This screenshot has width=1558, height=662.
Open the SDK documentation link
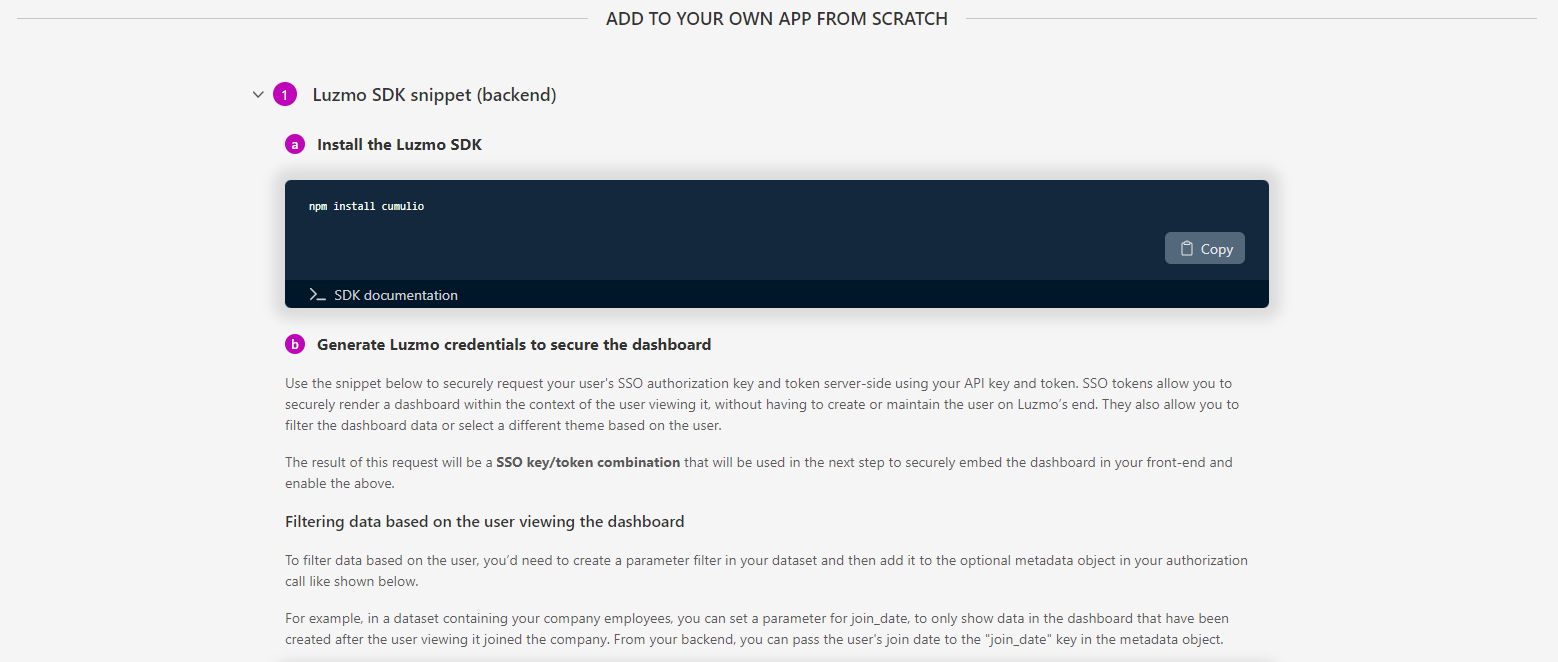coord(395,295)
